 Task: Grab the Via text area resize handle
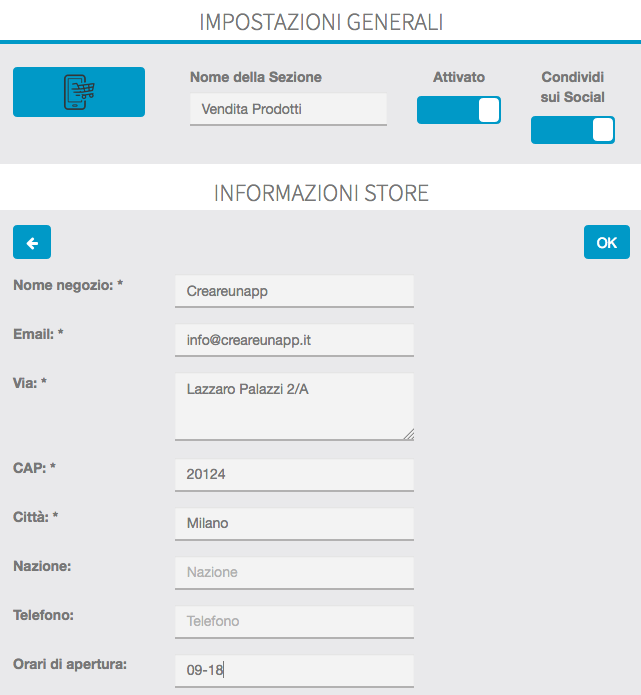coord(409,435)
